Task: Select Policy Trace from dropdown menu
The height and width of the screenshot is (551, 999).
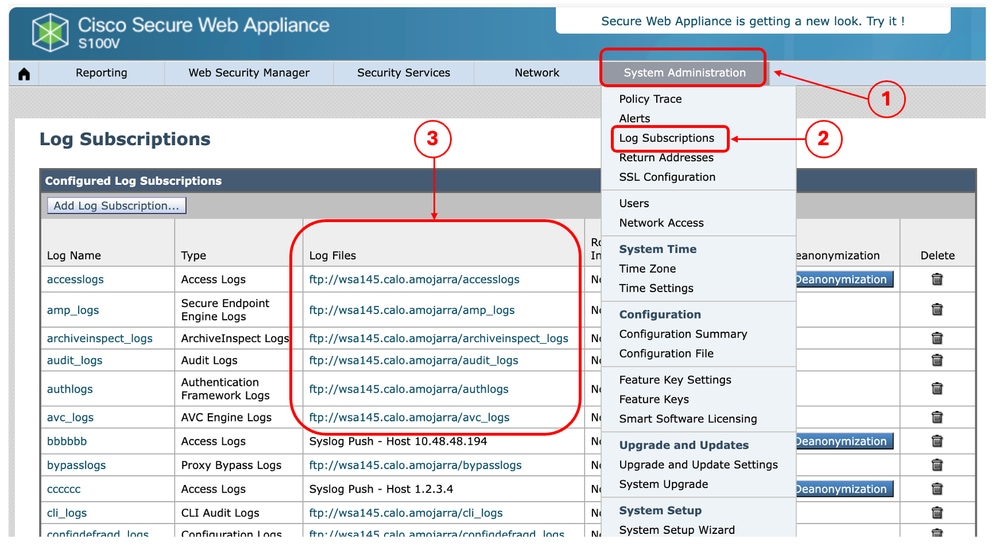Action: 650,99
